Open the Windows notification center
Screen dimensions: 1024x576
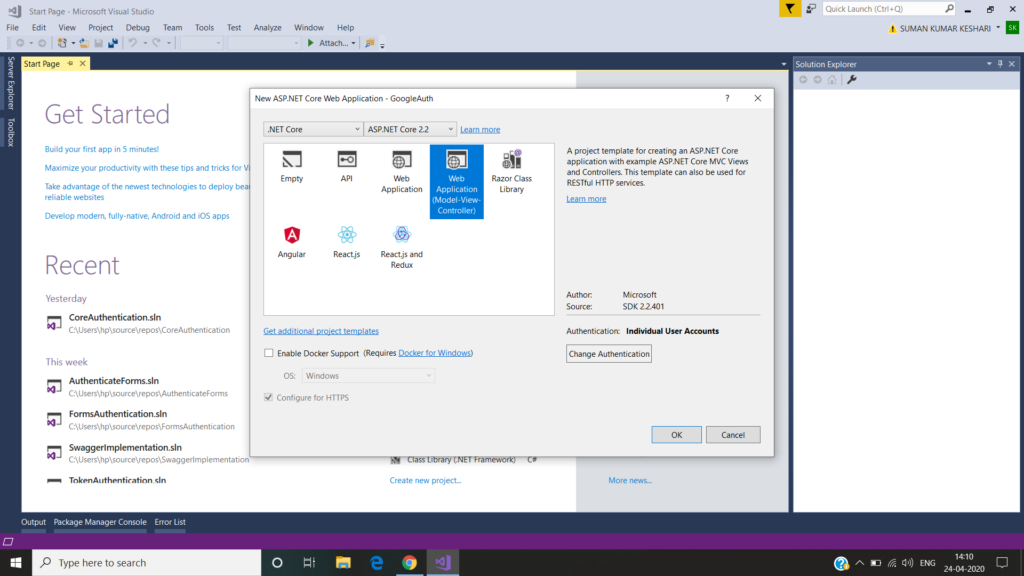[x=1002, y=563]
